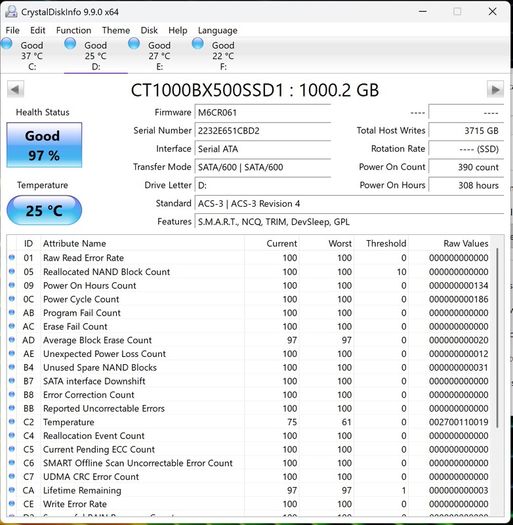Click the Interface field Serial ATA
The width and height of the screenshot is (513, 525).
pyautogui.click(x=263, y=149)
